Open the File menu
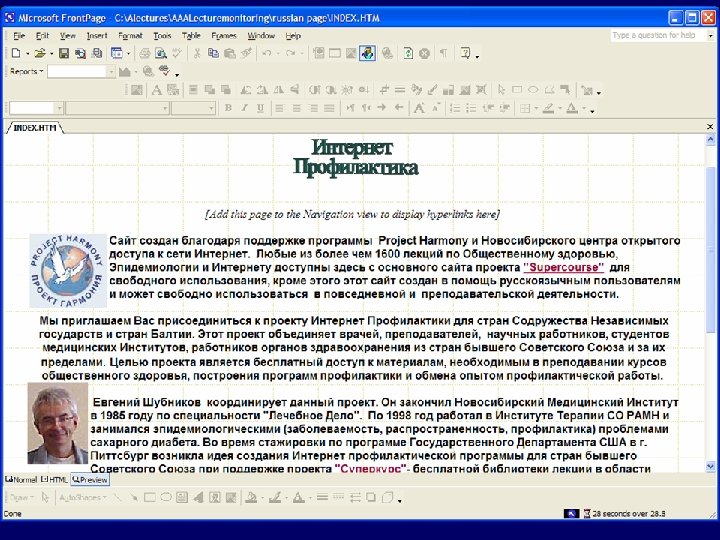Screen dimensions: 720x540 point(19,35)
